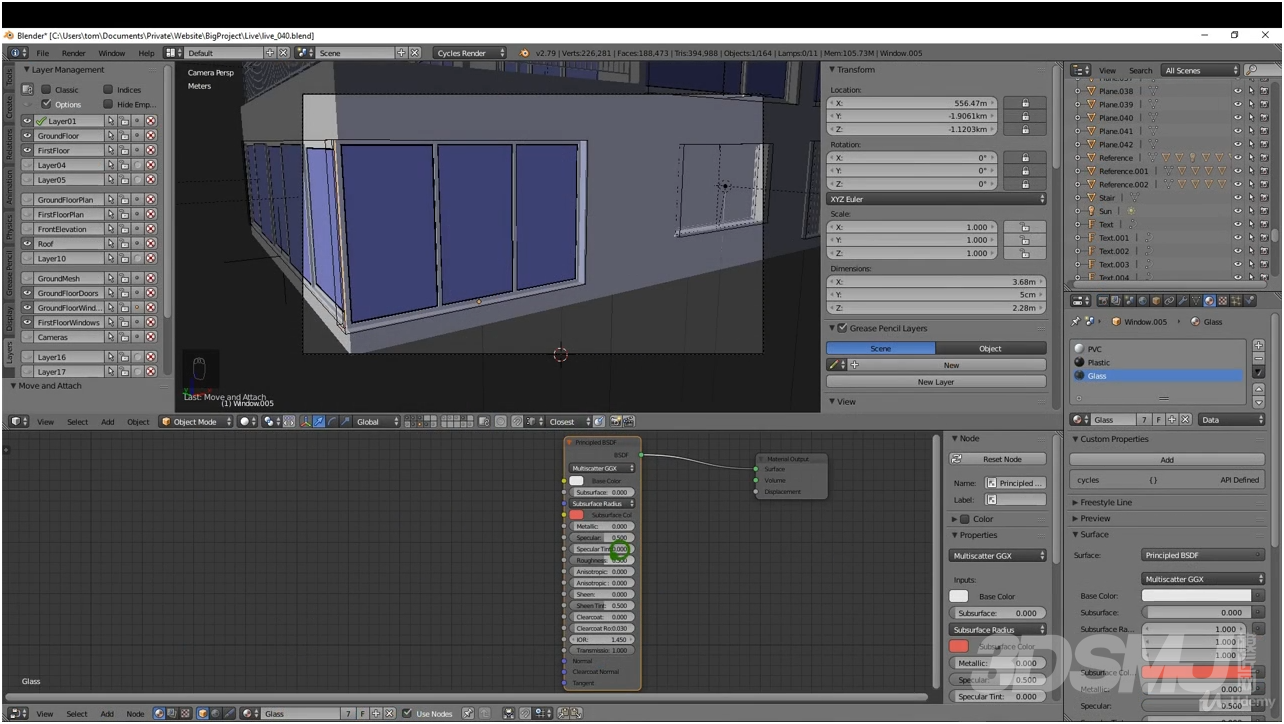
Task: Add a new screen layout with the plus icon
Action: [x=270, y=53]
